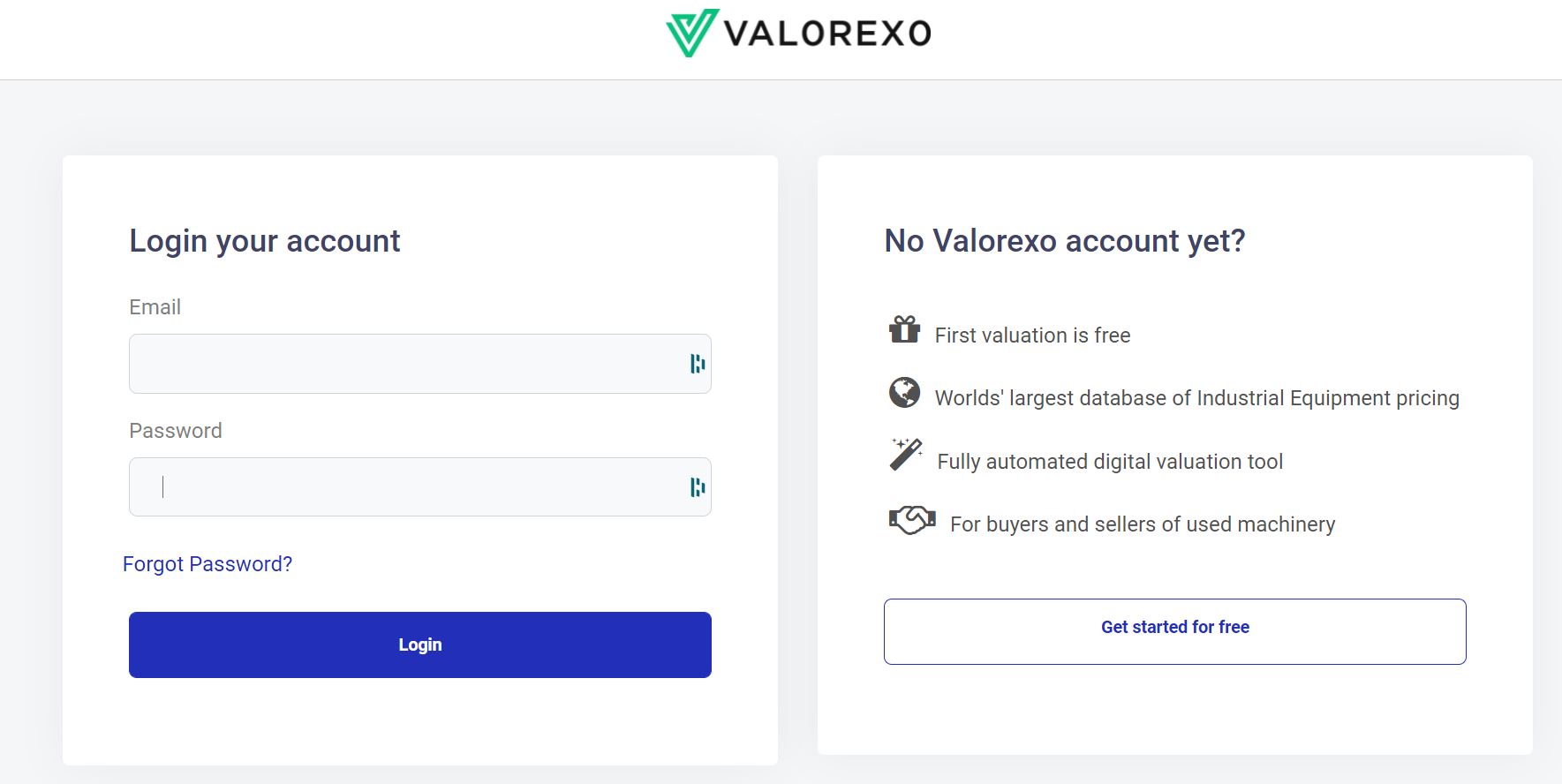Click the globe icon beside database text
This screenshot has width=1562, height=784.
tap(904, 393)
